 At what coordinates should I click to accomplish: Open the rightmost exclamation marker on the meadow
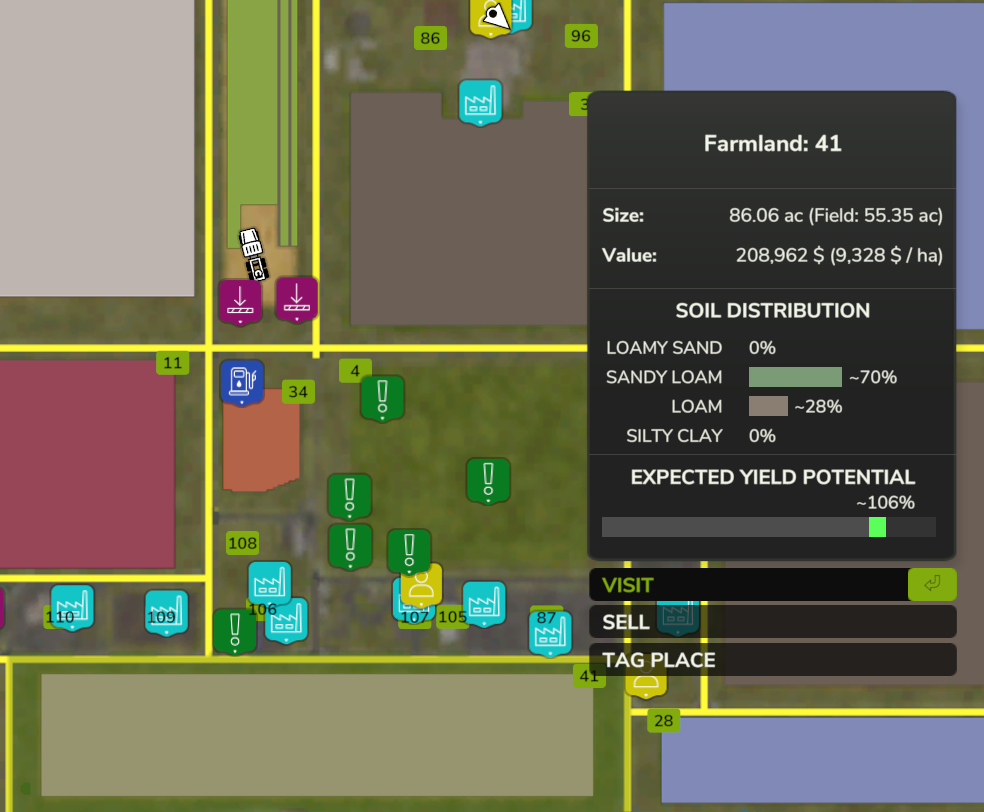point(488,481)
